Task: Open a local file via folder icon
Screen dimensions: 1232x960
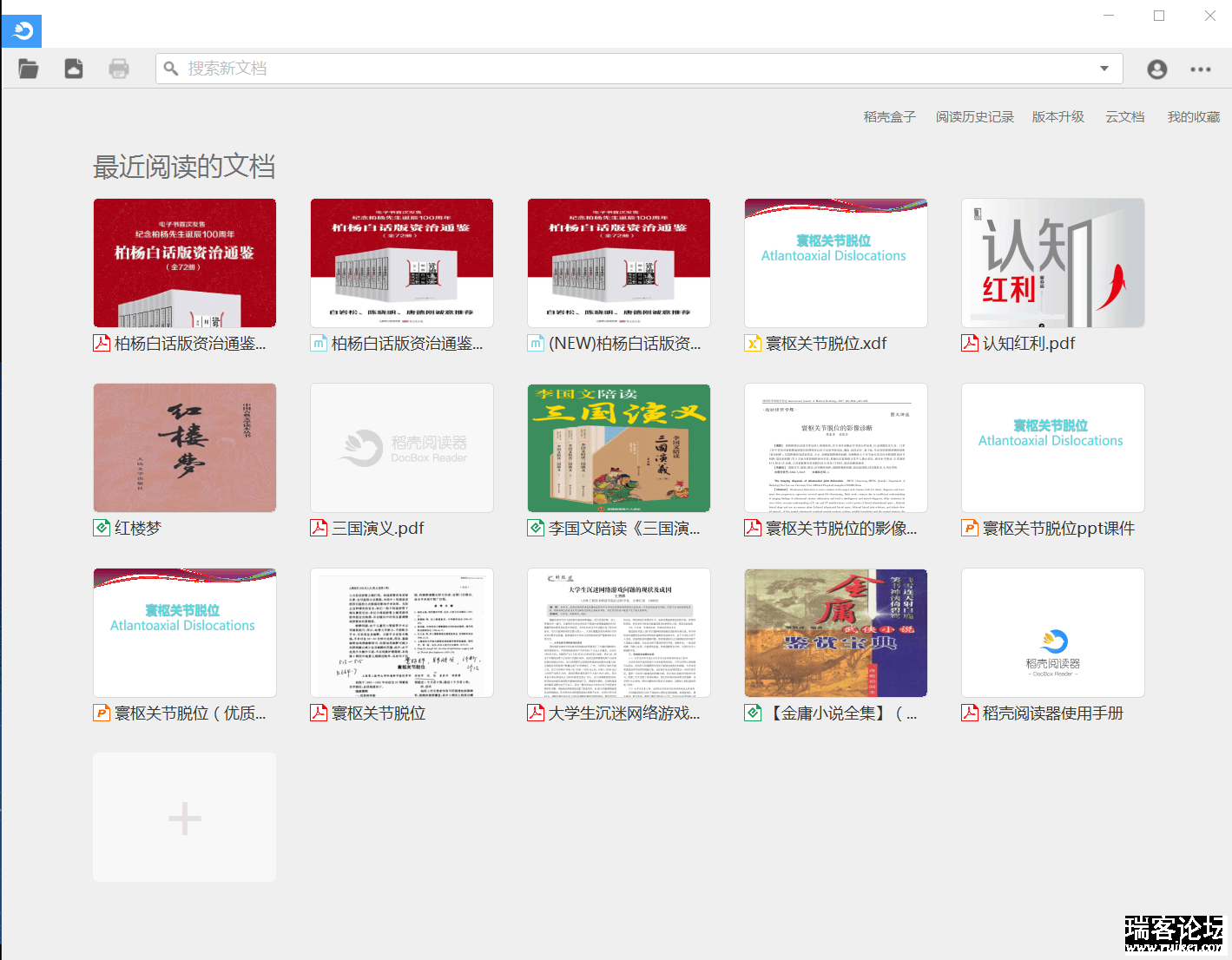Action: (x=29, y=69)
